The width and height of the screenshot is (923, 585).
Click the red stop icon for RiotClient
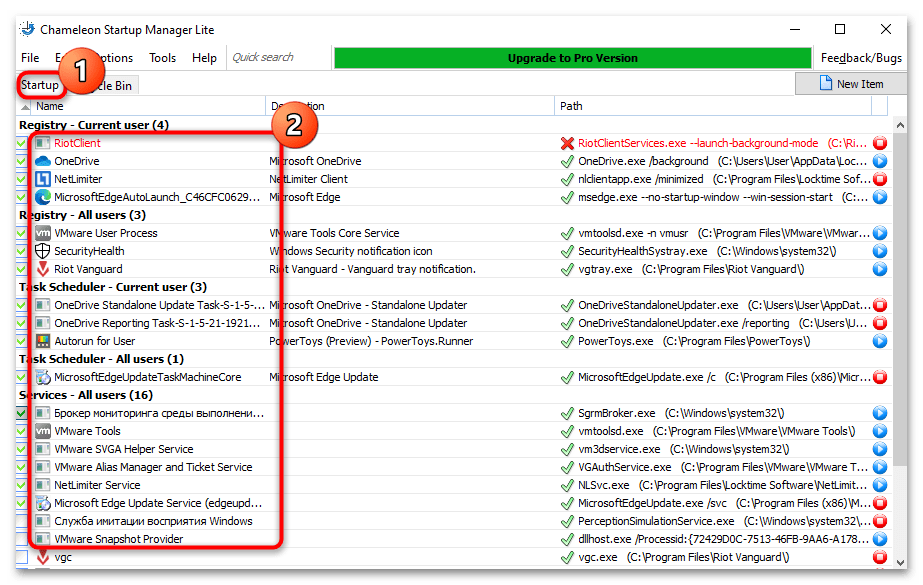(880, 143)
